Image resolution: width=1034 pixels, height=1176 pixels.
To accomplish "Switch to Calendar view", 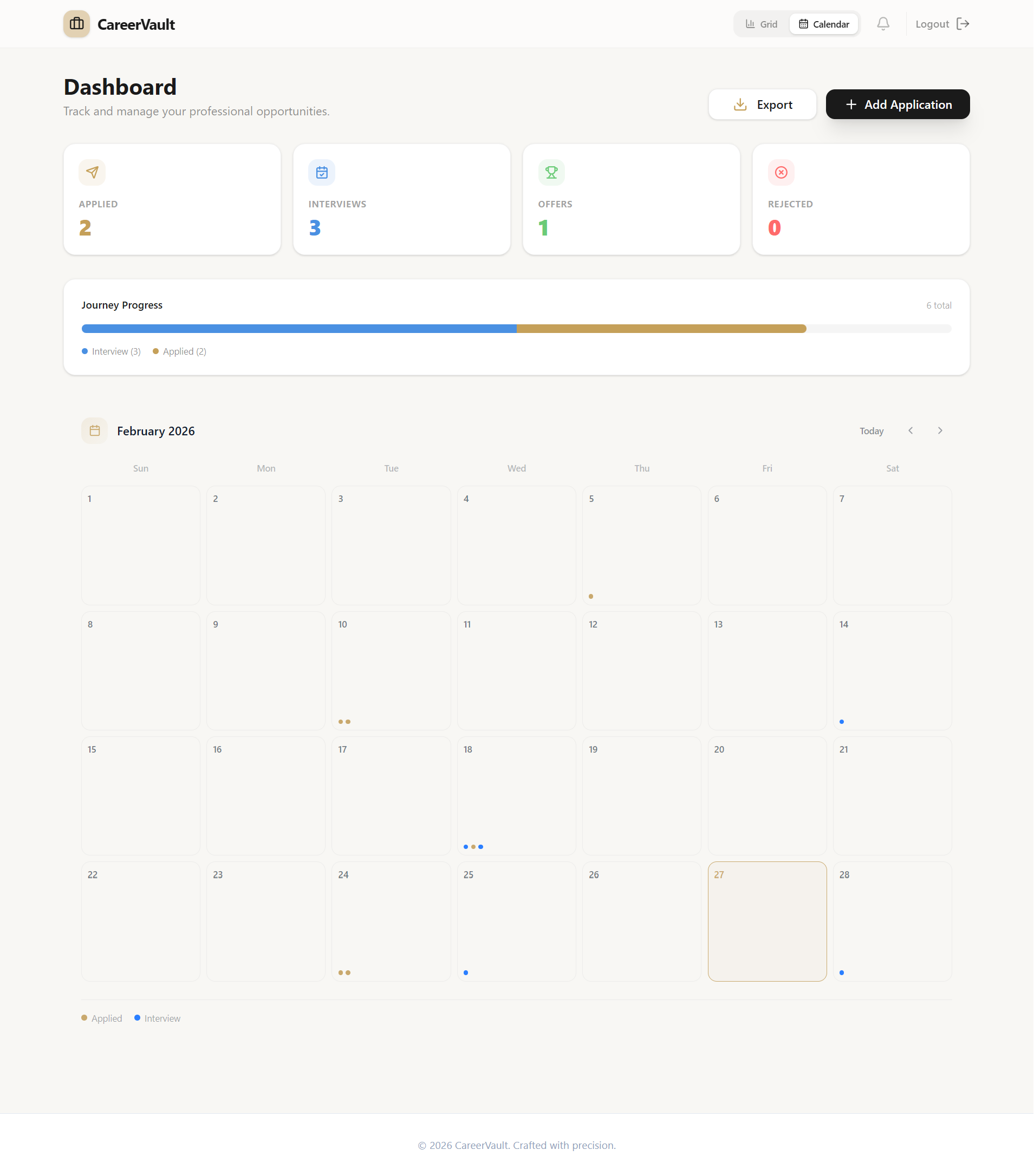I will (x=824, y=24).
